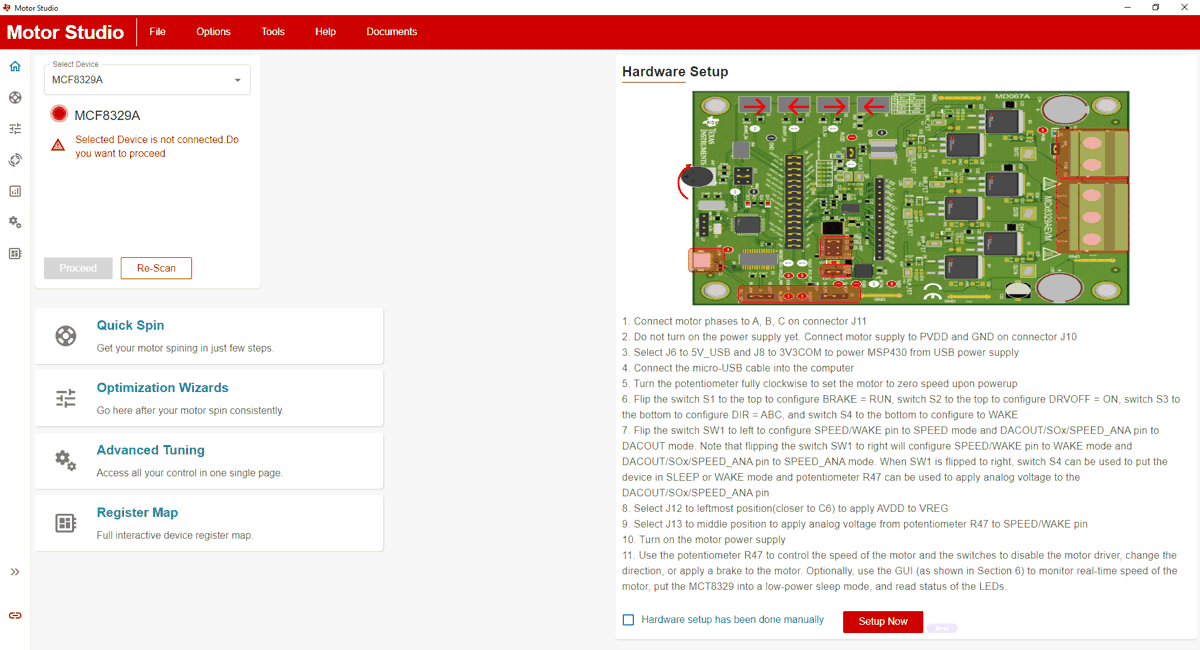
Task: Open the Options menu
Action: (213, 32)
